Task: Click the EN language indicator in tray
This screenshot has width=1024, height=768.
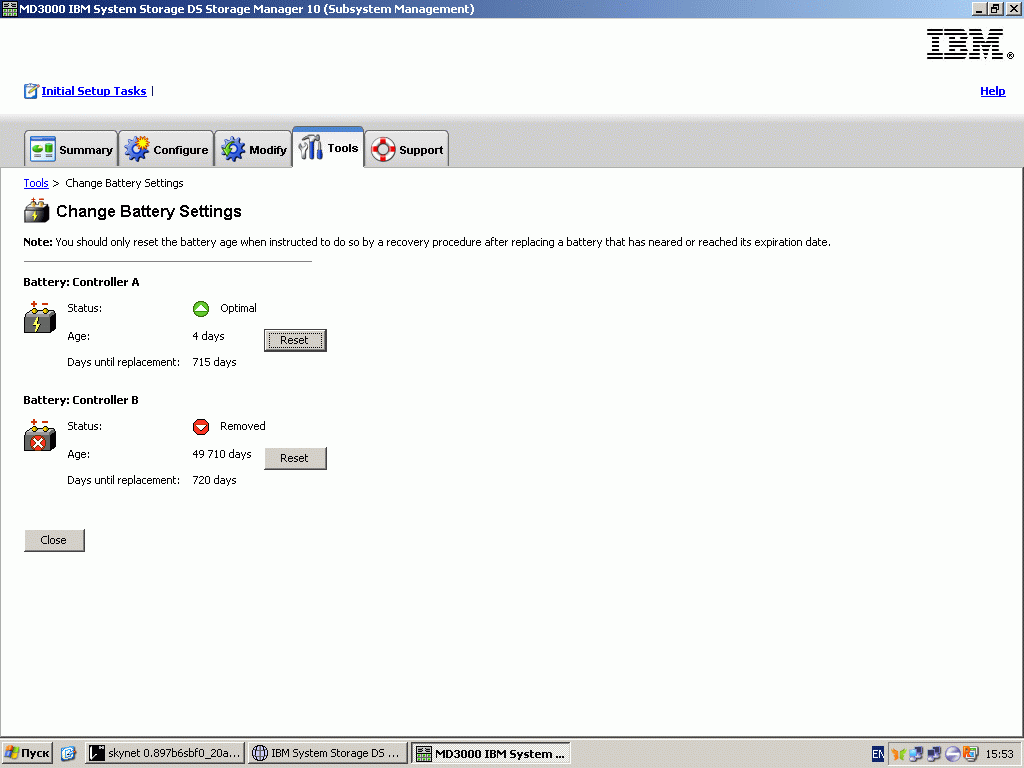Action: [877, 754]
